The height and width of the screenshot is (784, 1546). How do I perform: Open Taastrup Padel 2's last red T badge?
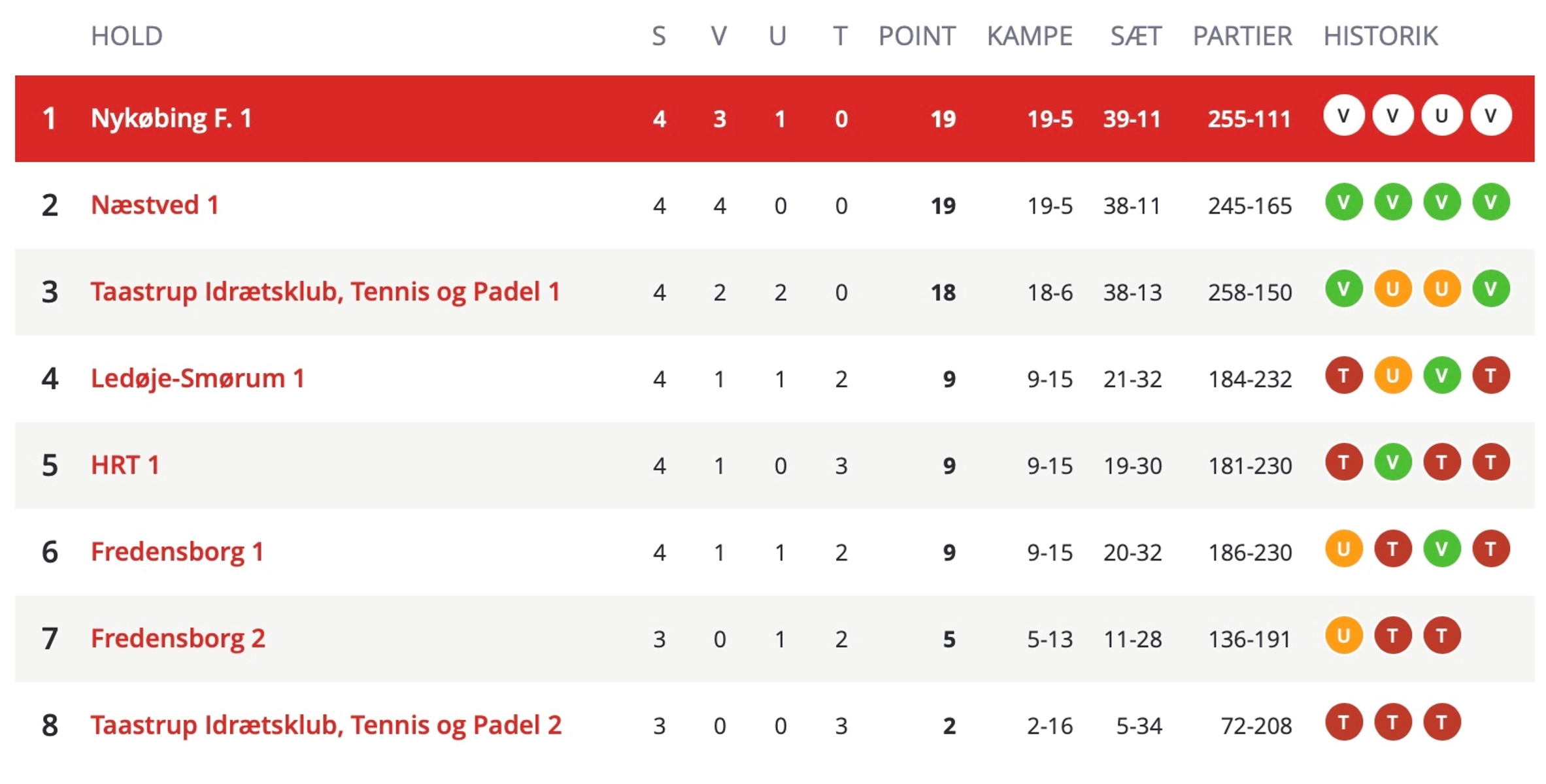[x=1441, y=723]
